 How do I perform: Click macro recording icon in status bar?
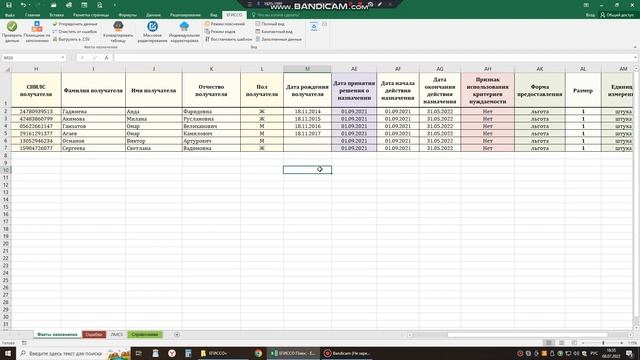click(24, 343)
